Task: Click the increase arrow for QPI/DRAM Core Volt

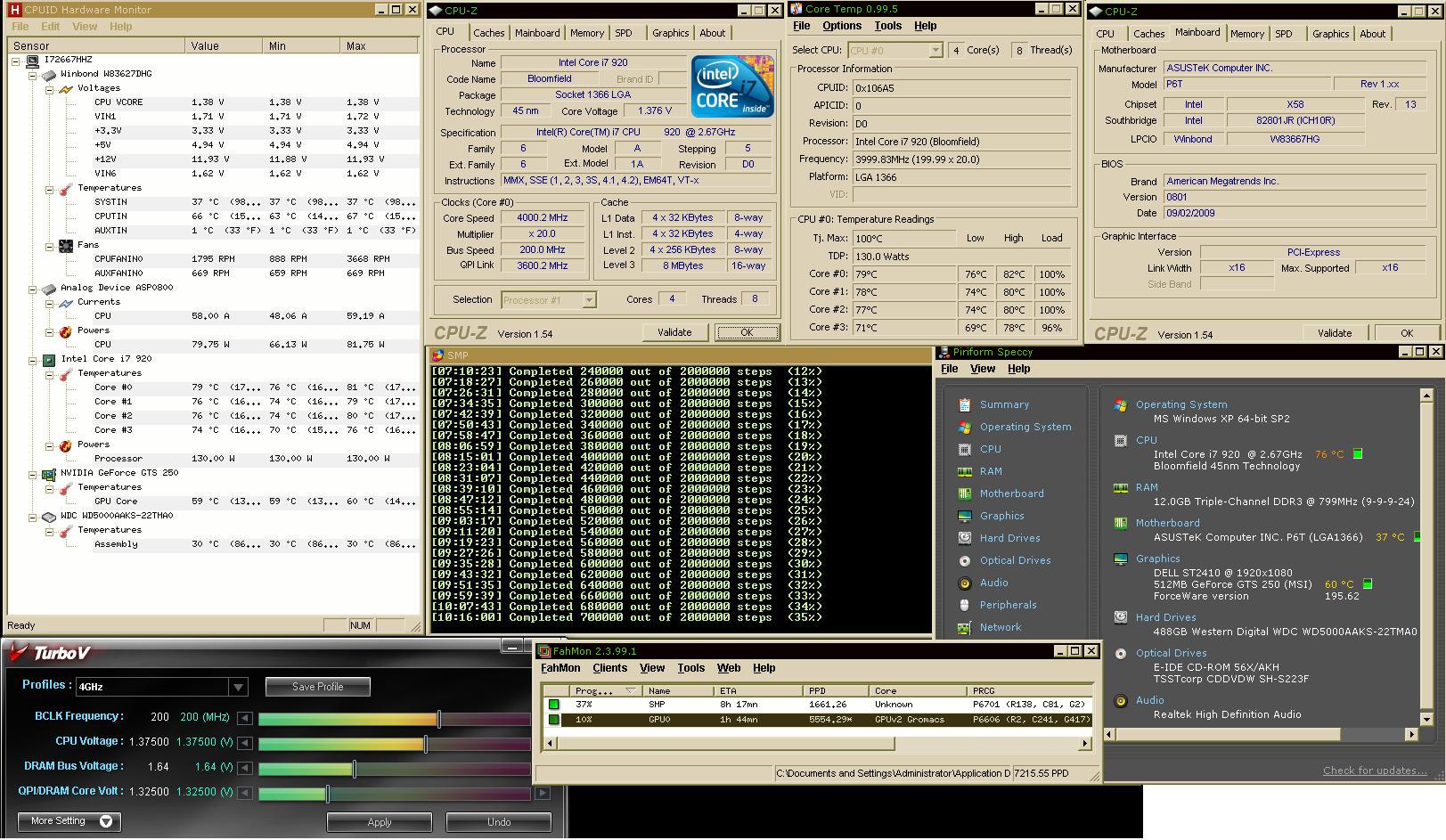Action: [x=543, y=793]
